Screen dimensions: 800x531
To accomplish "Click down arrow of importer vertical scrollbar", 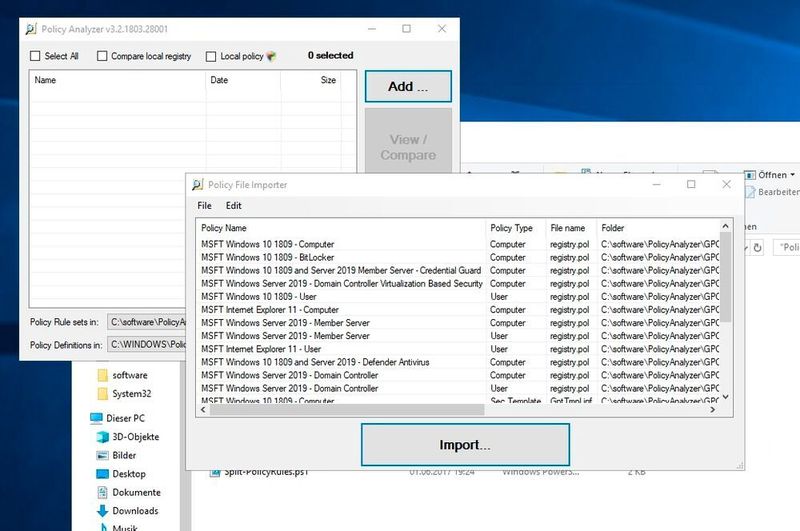I will (726, 397).
